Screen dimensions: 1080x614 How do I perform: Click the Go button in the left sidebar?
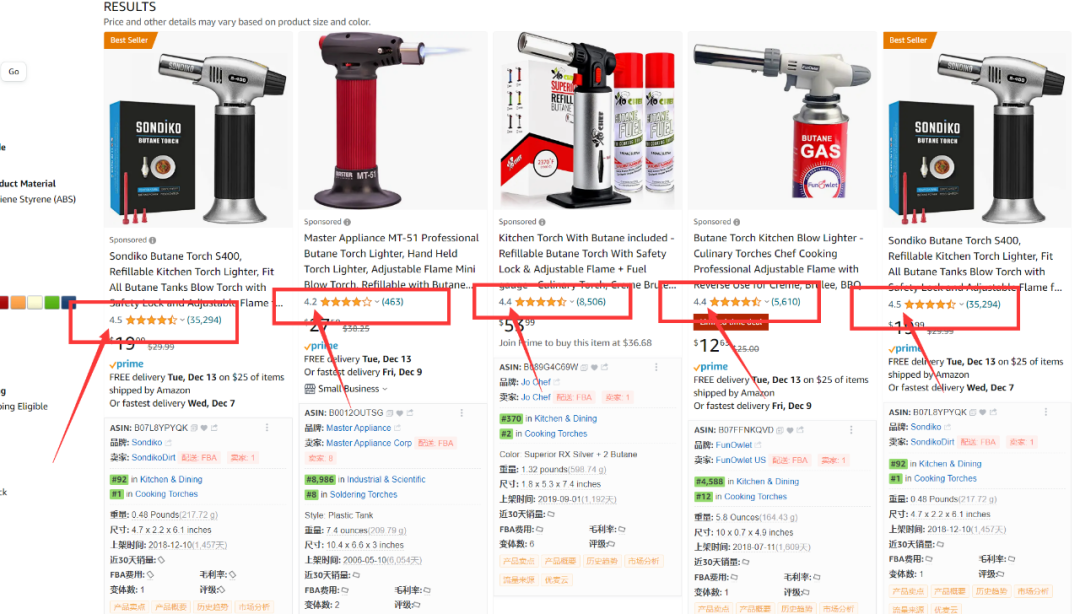click(x=14, y=72)
